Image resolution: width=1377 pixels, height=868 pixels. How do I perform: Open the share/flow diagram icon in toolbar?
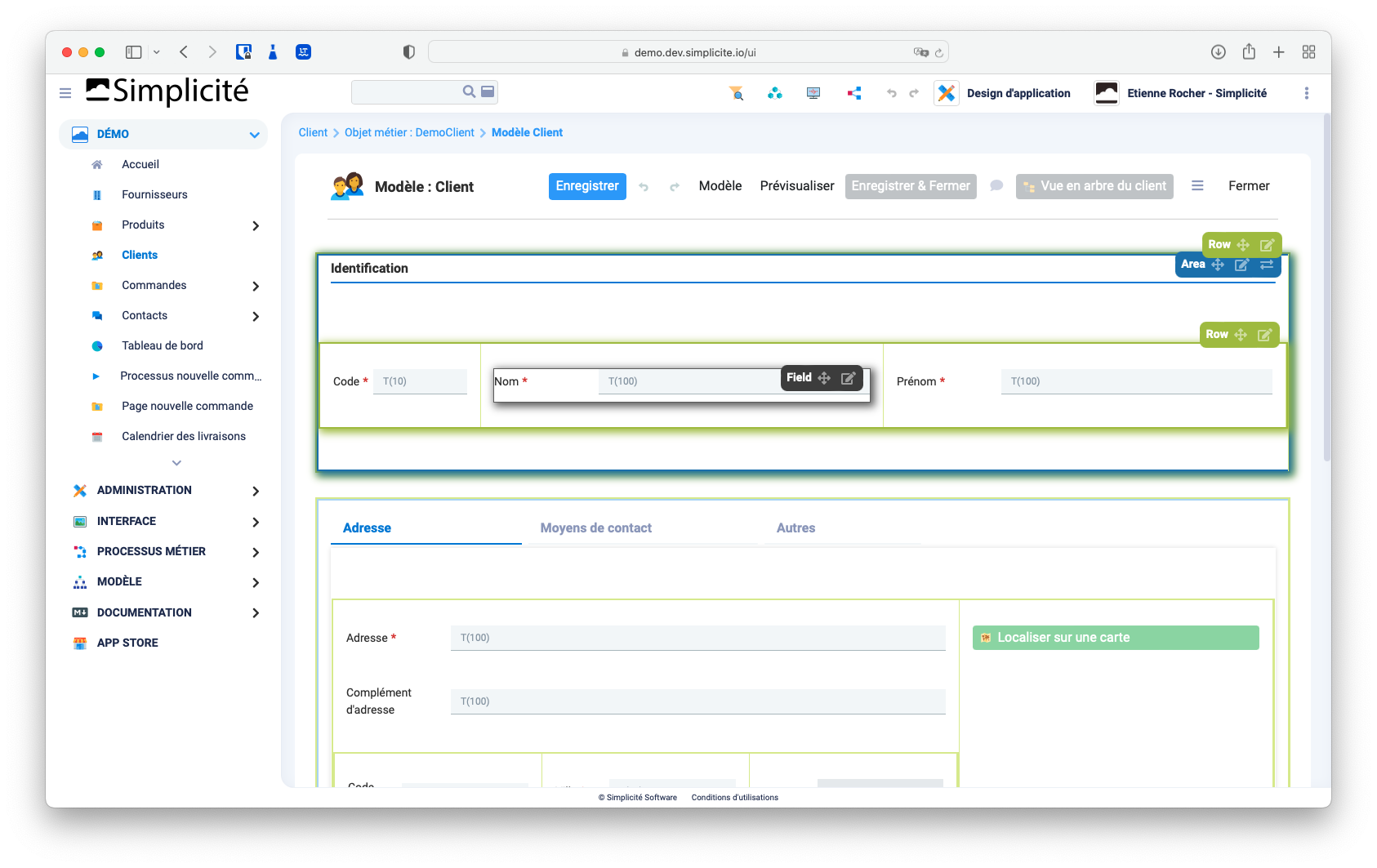pyautogui.click(x=854, y=92)
